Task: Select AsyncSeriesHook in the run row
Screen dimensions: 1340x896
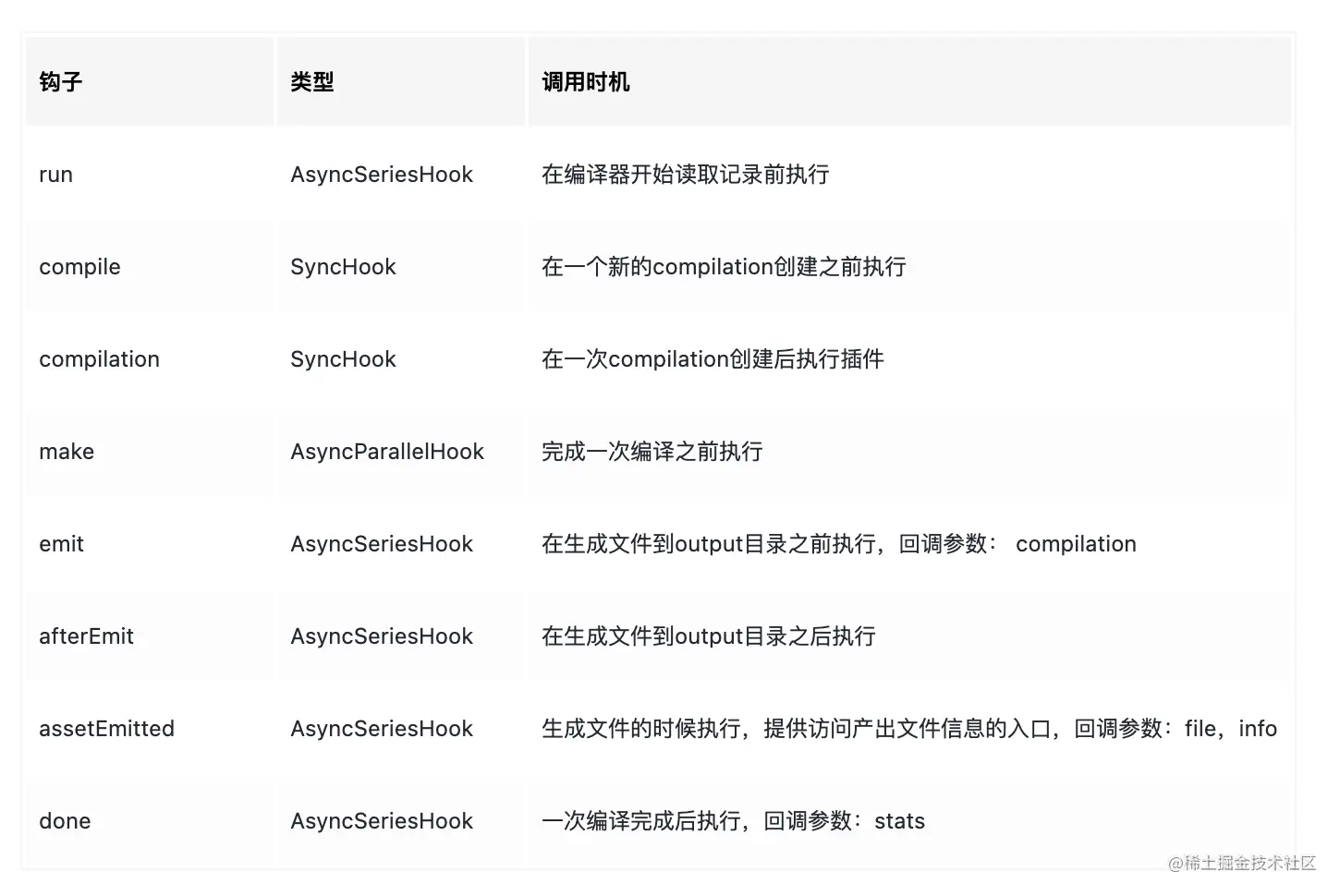Action: (382, 175)
